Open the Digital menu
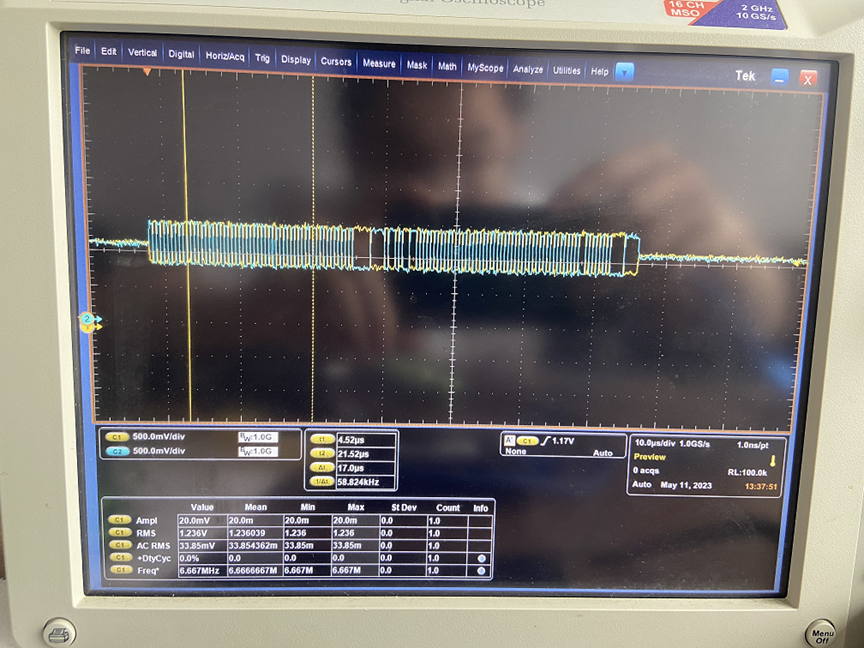This screenshot has height=648, width=864. coord(181,54)
